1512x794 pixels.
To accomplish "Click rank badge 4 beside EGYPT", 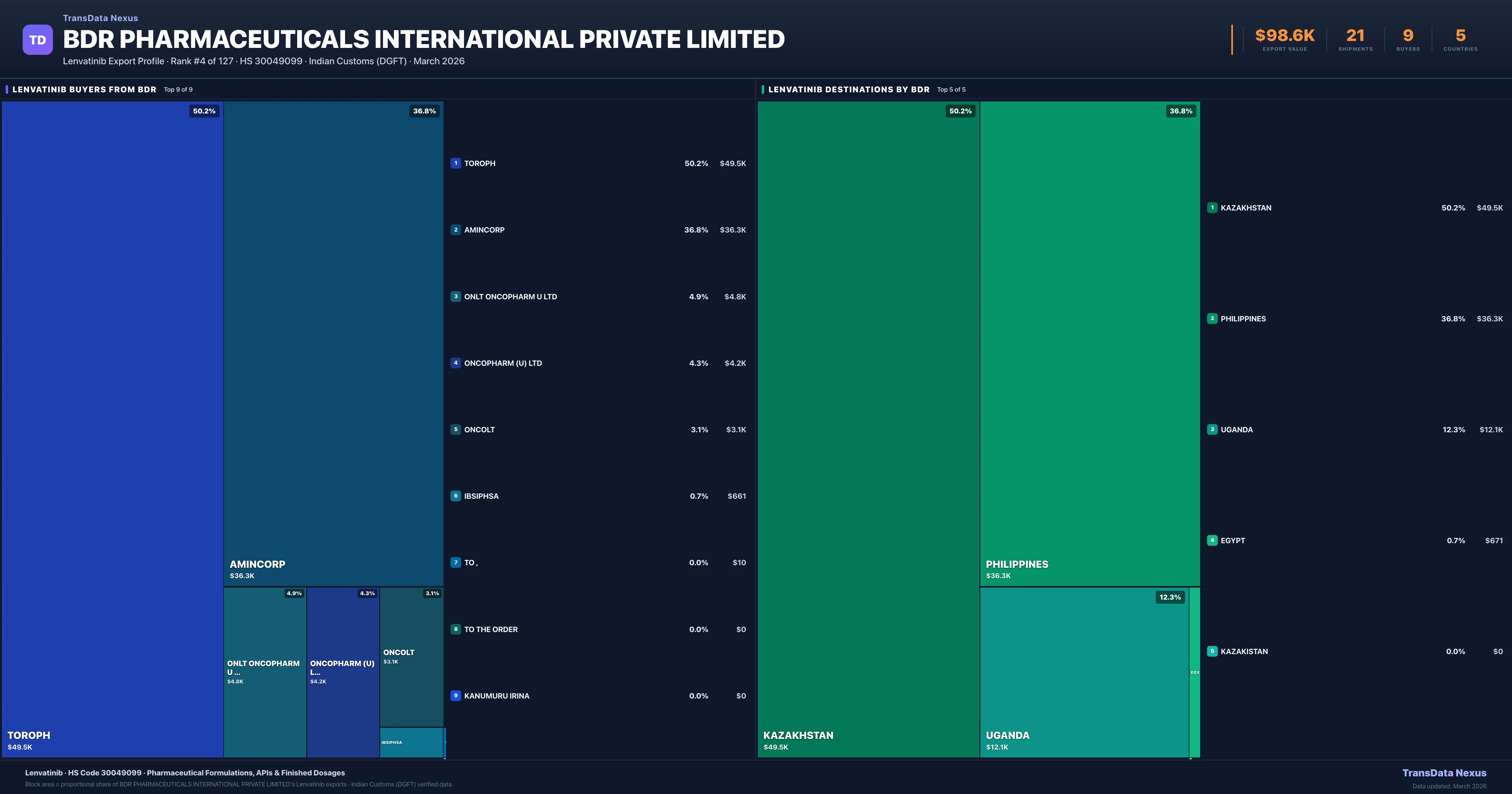I will (1212, 540).
